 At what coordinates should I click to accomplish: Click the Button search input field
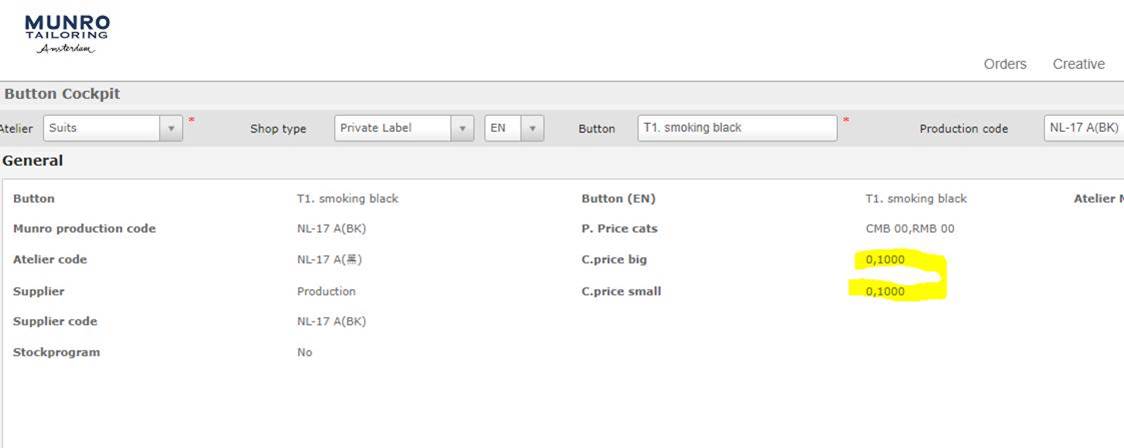pos(737,128)
